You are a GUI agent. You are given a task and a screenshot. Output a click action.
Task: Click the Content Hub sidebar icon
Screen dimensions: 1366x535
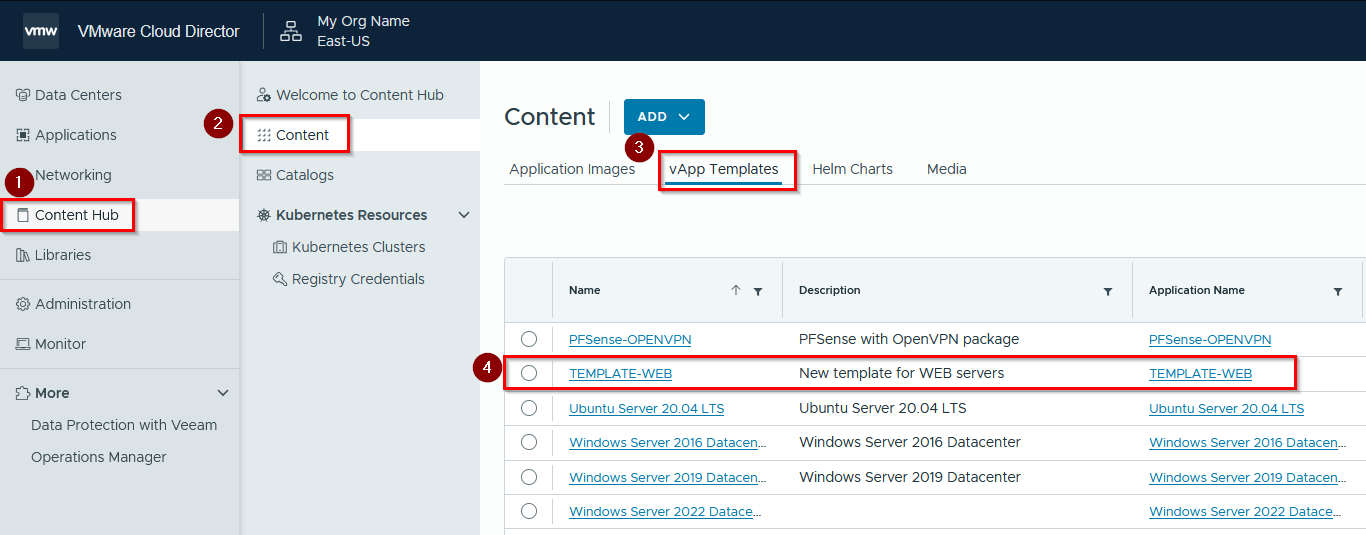pyautogui.click(x=22, y=215)
